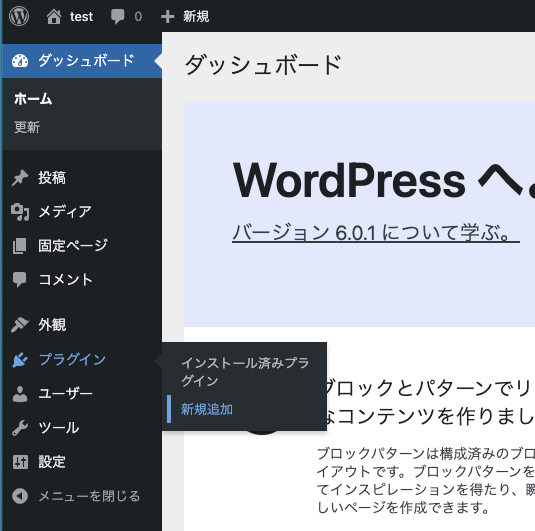Click the comments bubble icon in admin bar
This screenshot has height=531, width=535.
(118, 16)
